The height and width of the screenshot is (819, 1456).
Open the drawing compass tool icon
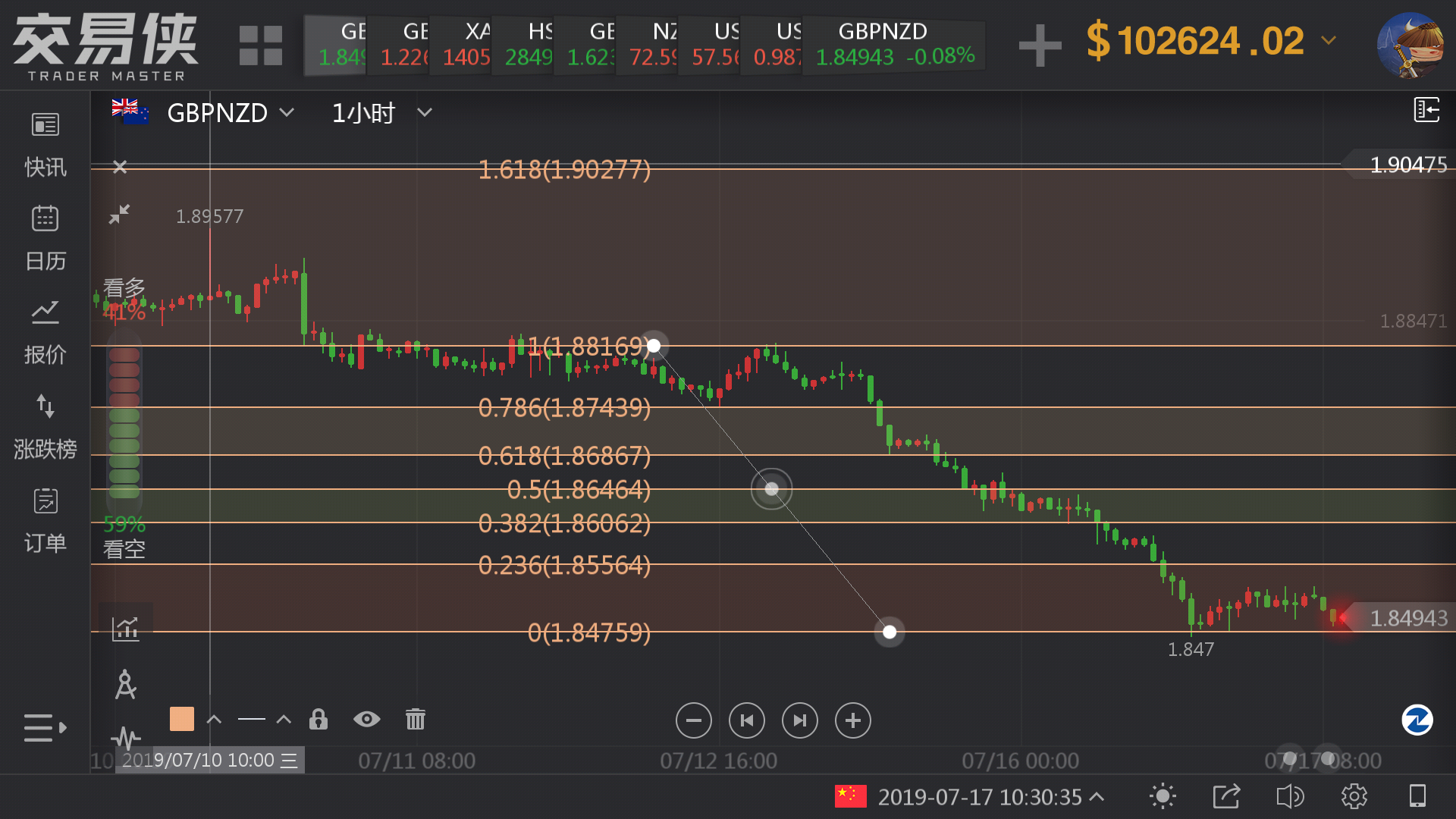click(x=125, y=684)
